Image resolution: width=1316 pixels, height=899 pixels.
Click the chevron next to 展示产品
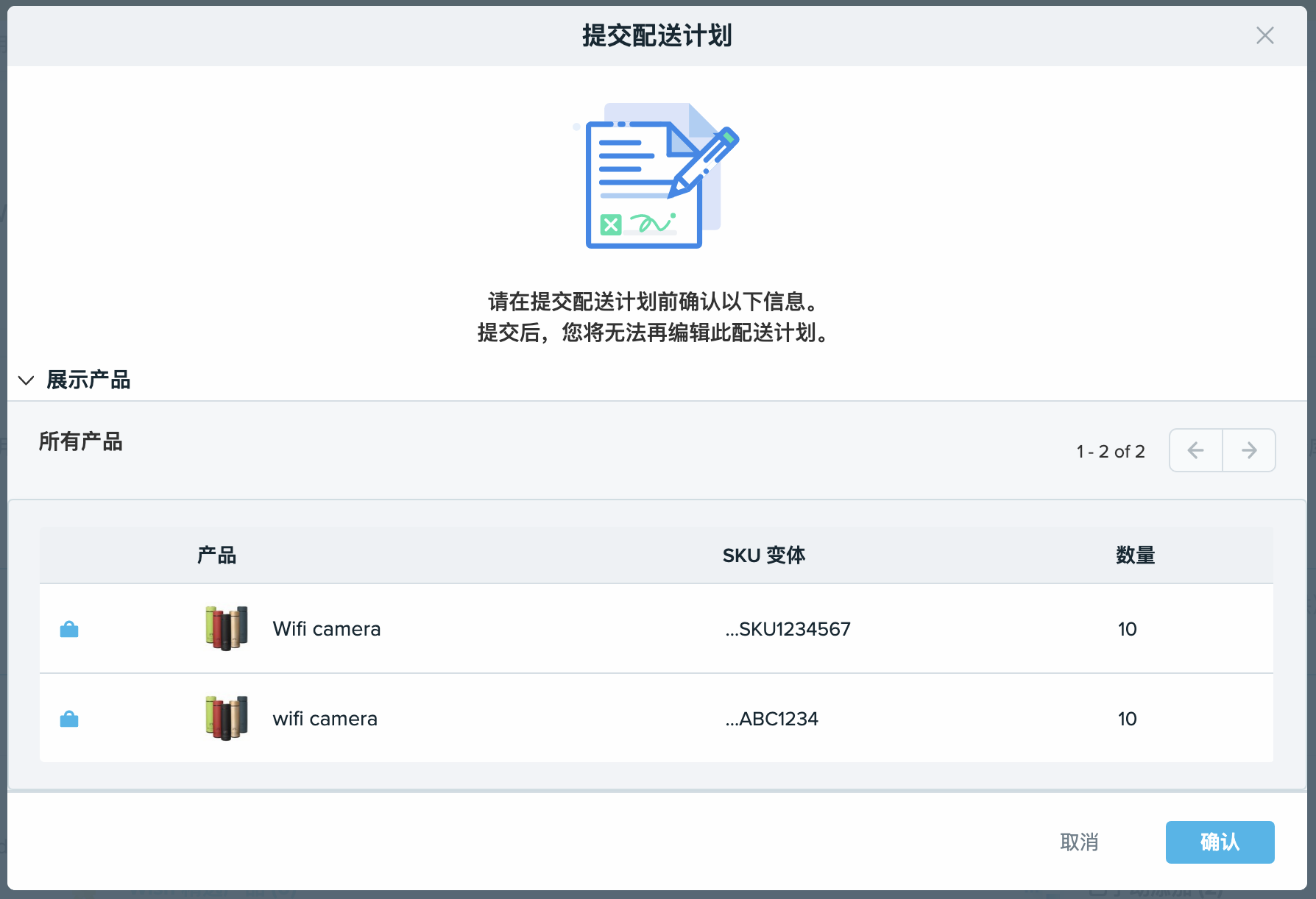26,380
